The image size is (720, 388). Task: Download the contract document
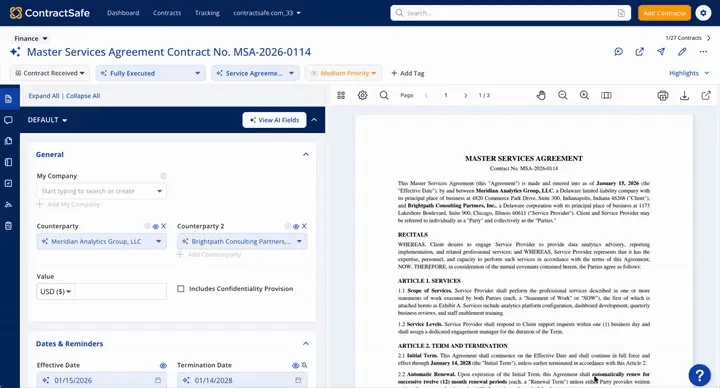coord(685,96)
